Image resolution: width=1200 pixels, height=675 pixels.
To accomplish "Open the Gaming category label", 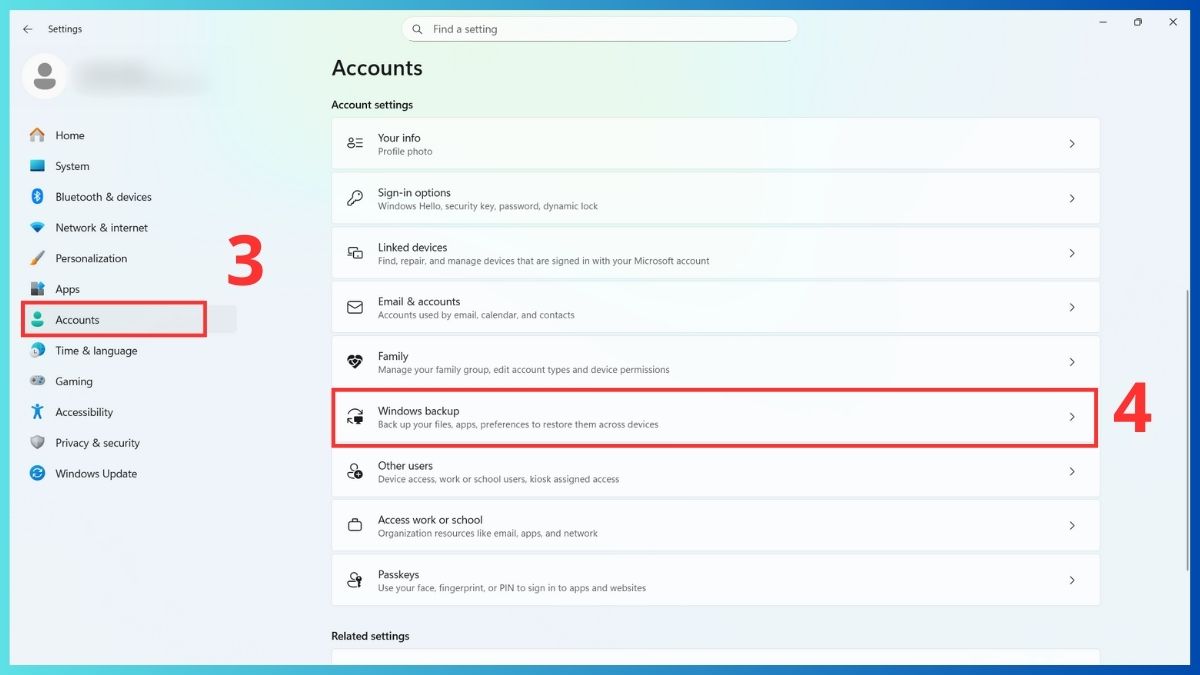I will (74, 381).
